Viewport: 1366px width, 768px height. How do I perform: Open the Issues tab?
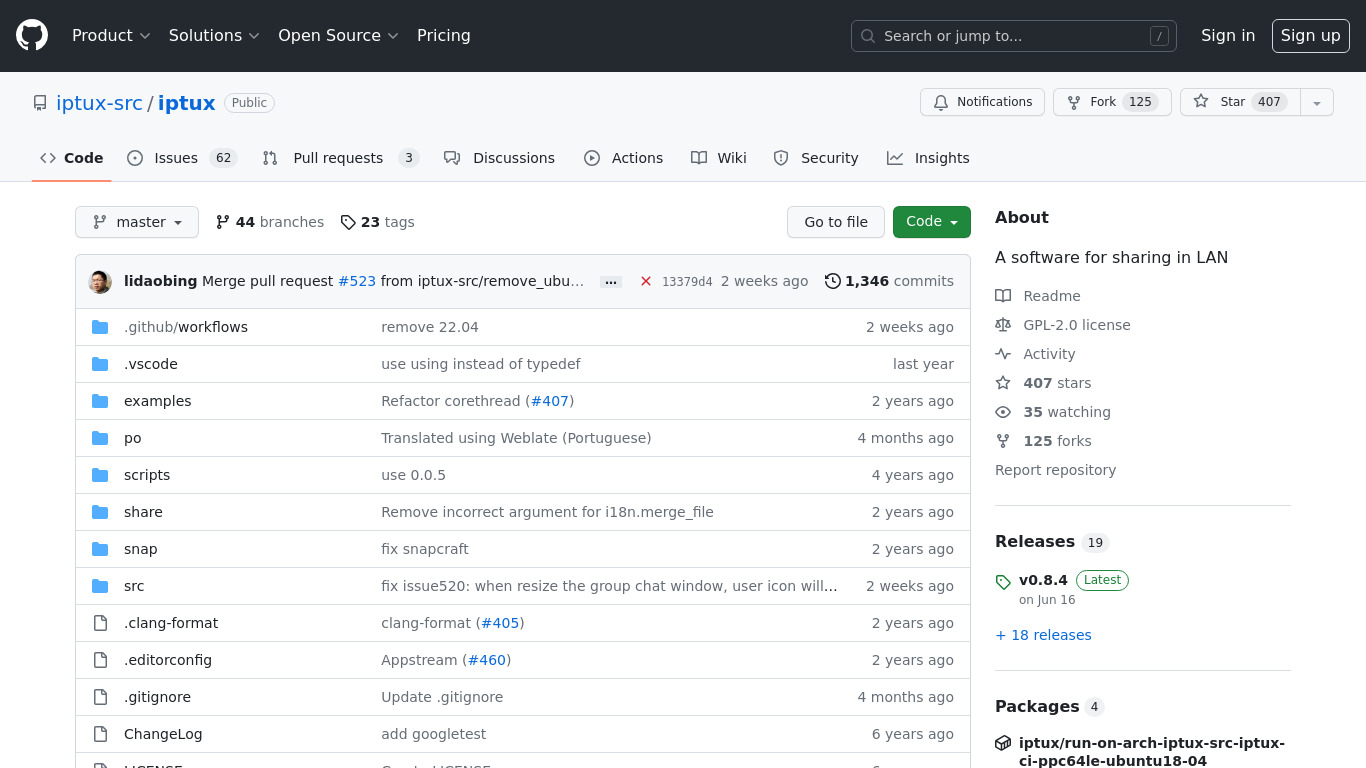pyautogui.click(x=182, y=158)
